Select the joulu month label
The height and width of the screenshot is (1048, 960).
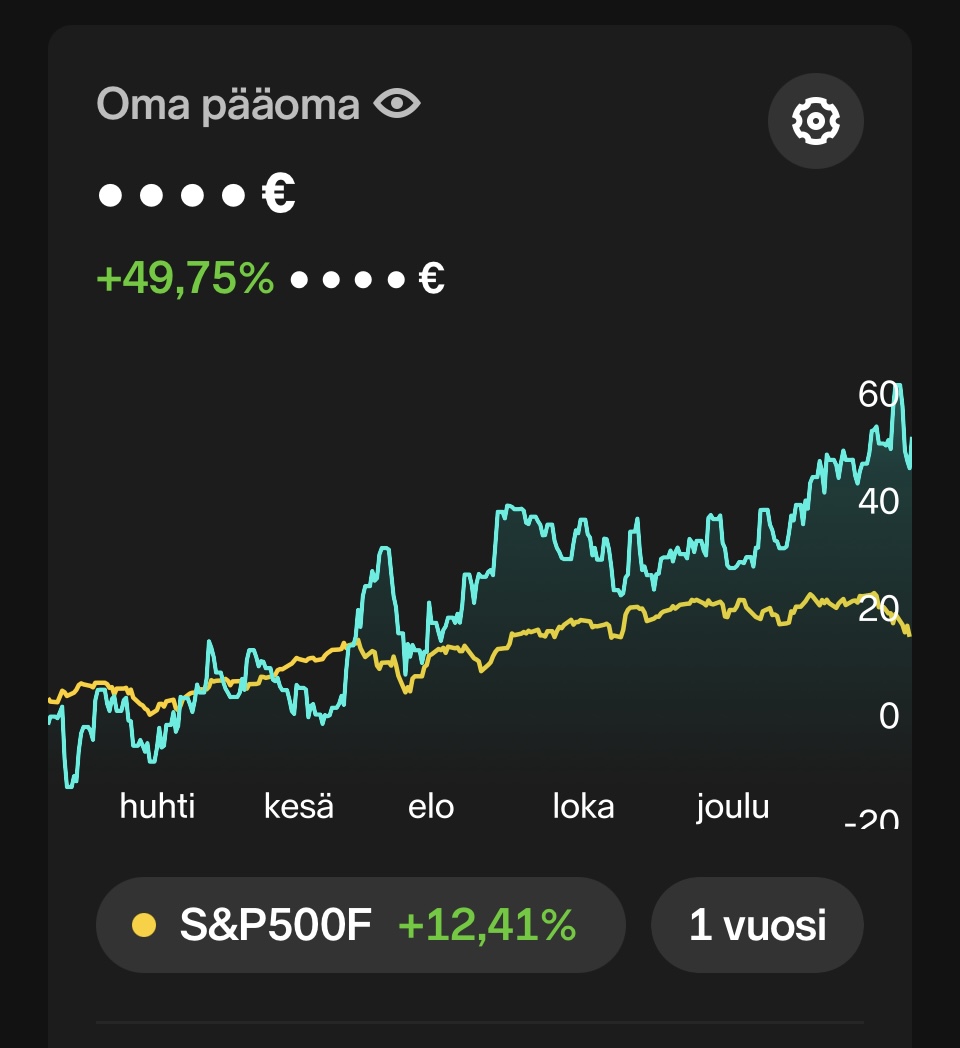coord(733,807)
